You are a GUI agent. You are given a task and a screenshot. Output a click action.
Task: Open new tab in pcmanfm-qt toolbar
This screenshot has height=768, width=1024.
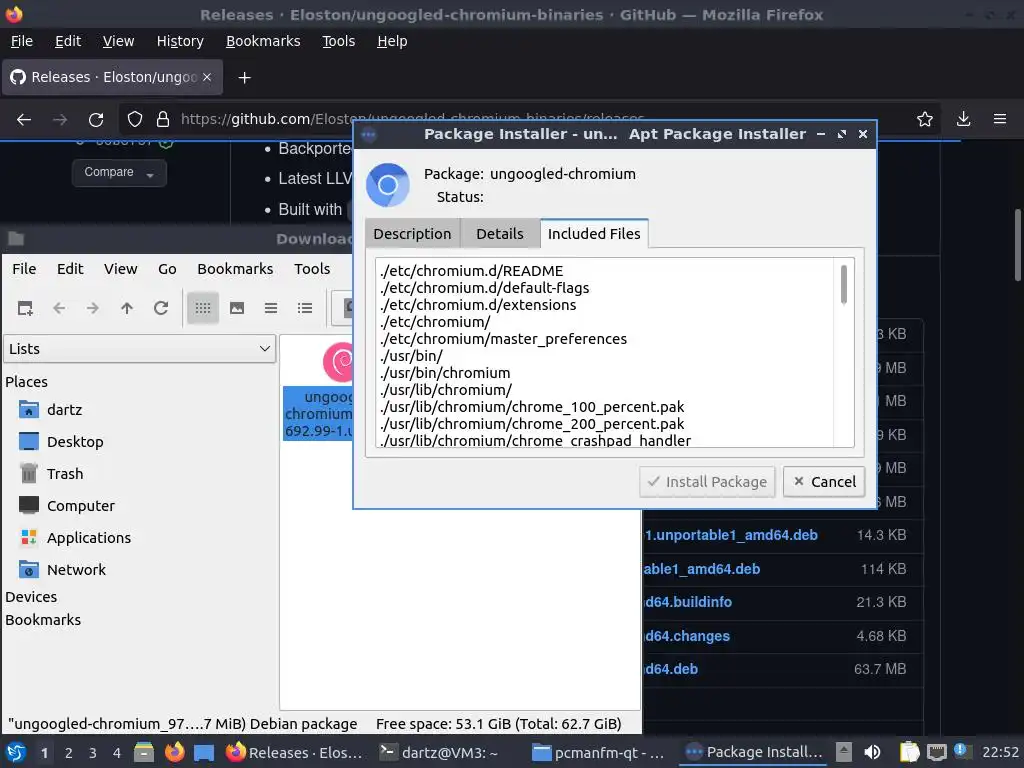pyautogui.click(x=25, y=308)
